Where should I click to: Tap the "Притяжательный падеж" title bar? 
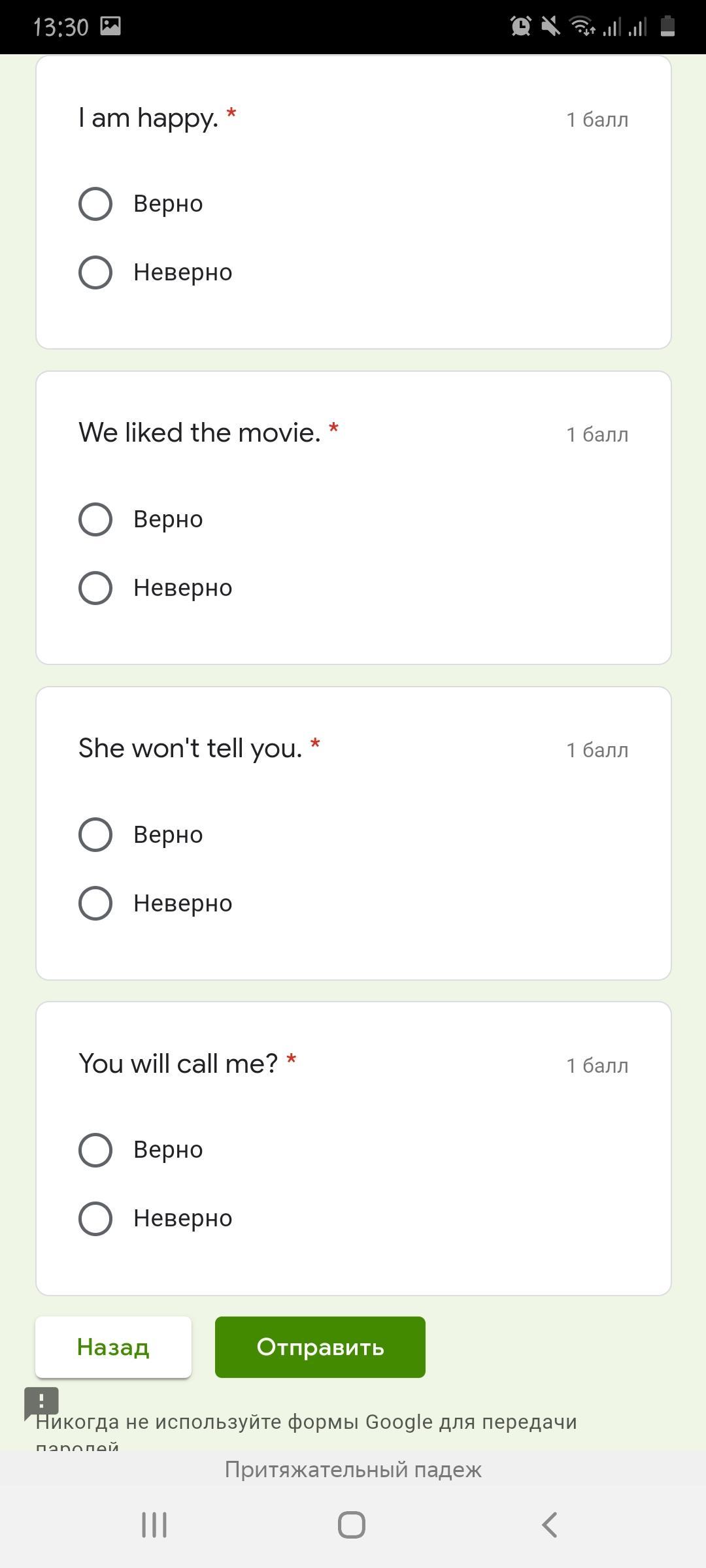353,1469
